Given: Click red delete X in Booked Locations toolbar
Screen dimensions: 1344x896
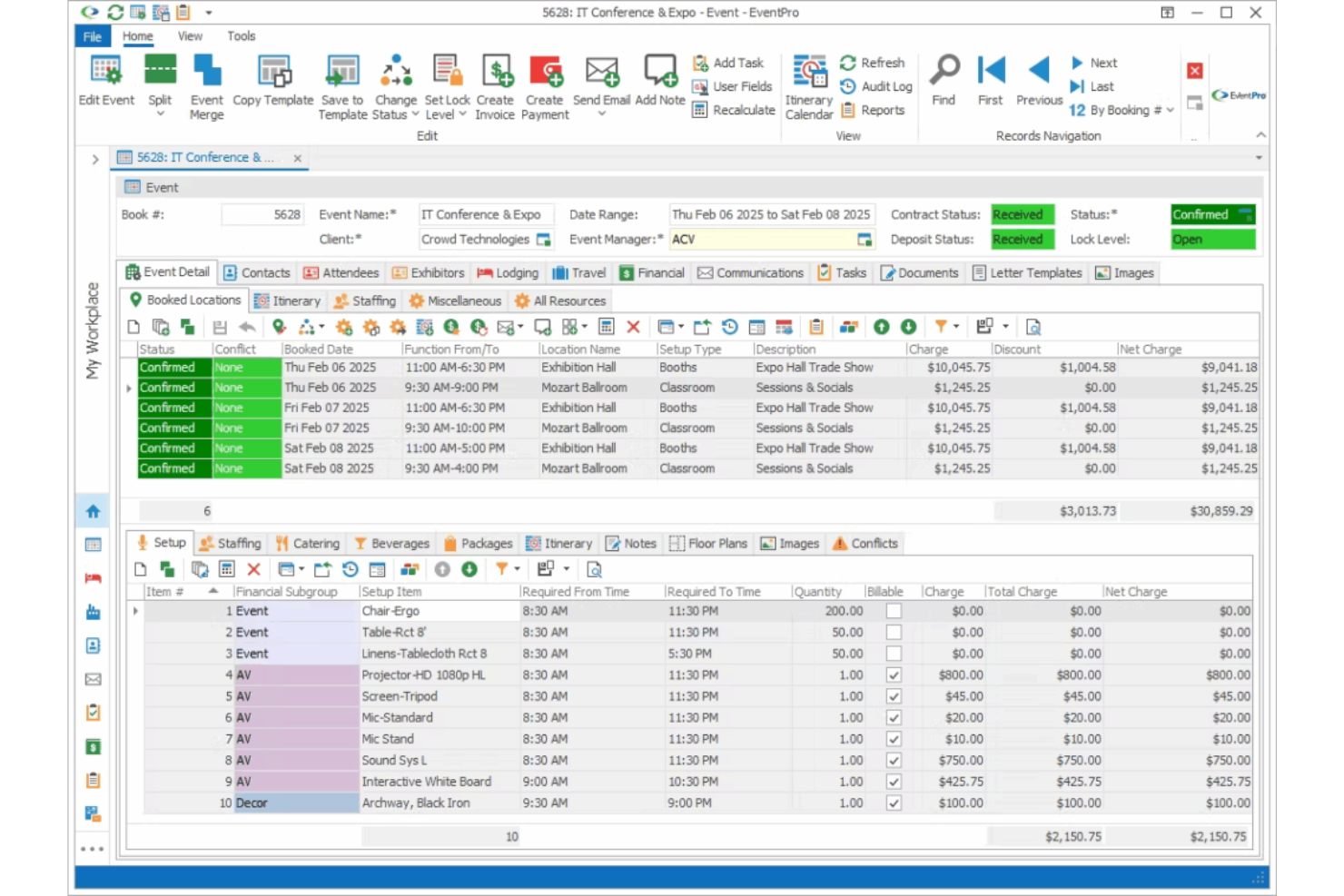Looking at the screenshot, I should tap(634, 327).
